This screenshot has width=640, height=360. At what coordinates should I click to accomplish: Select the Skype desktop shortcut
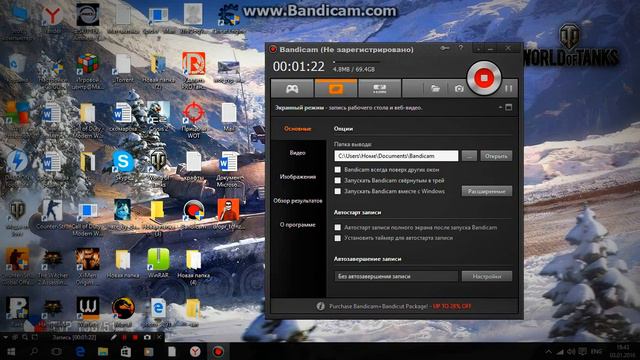tap(123, 166)
